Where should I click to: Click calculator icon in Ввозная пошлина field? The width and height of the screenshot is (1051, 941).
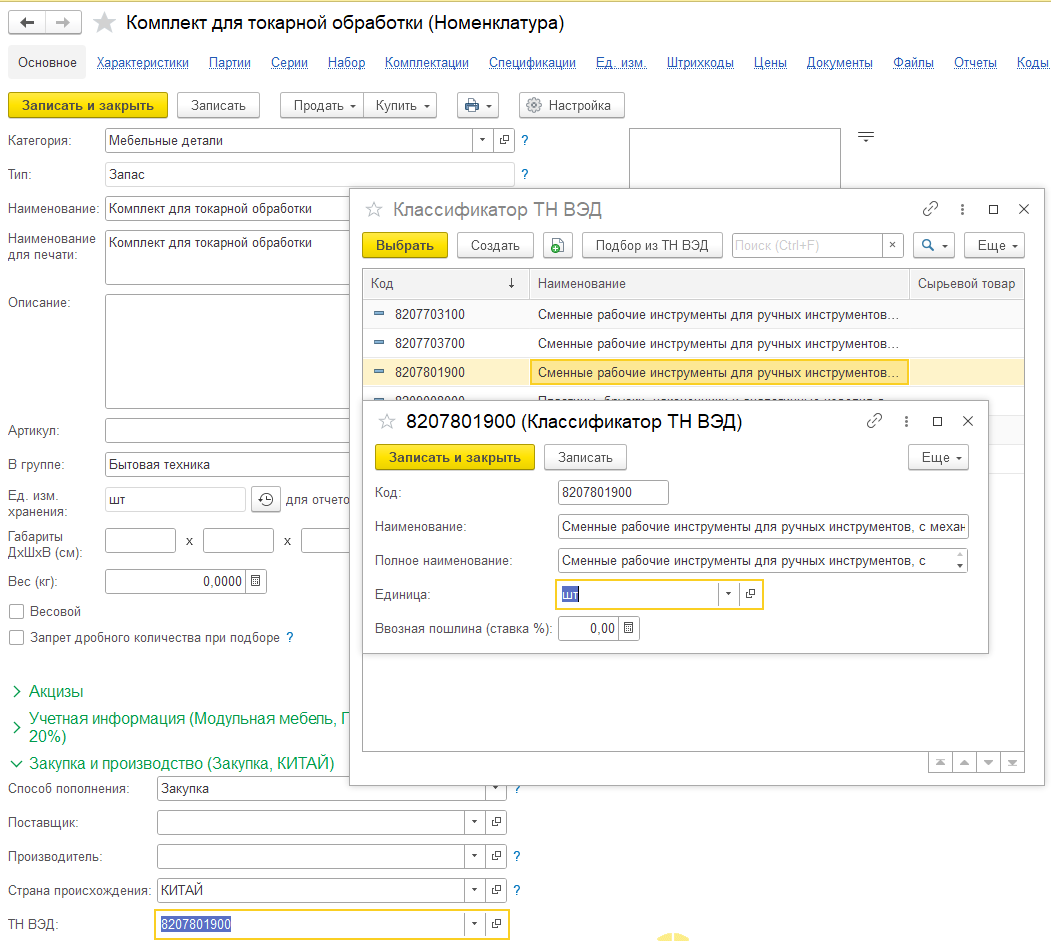pos(628,629)
